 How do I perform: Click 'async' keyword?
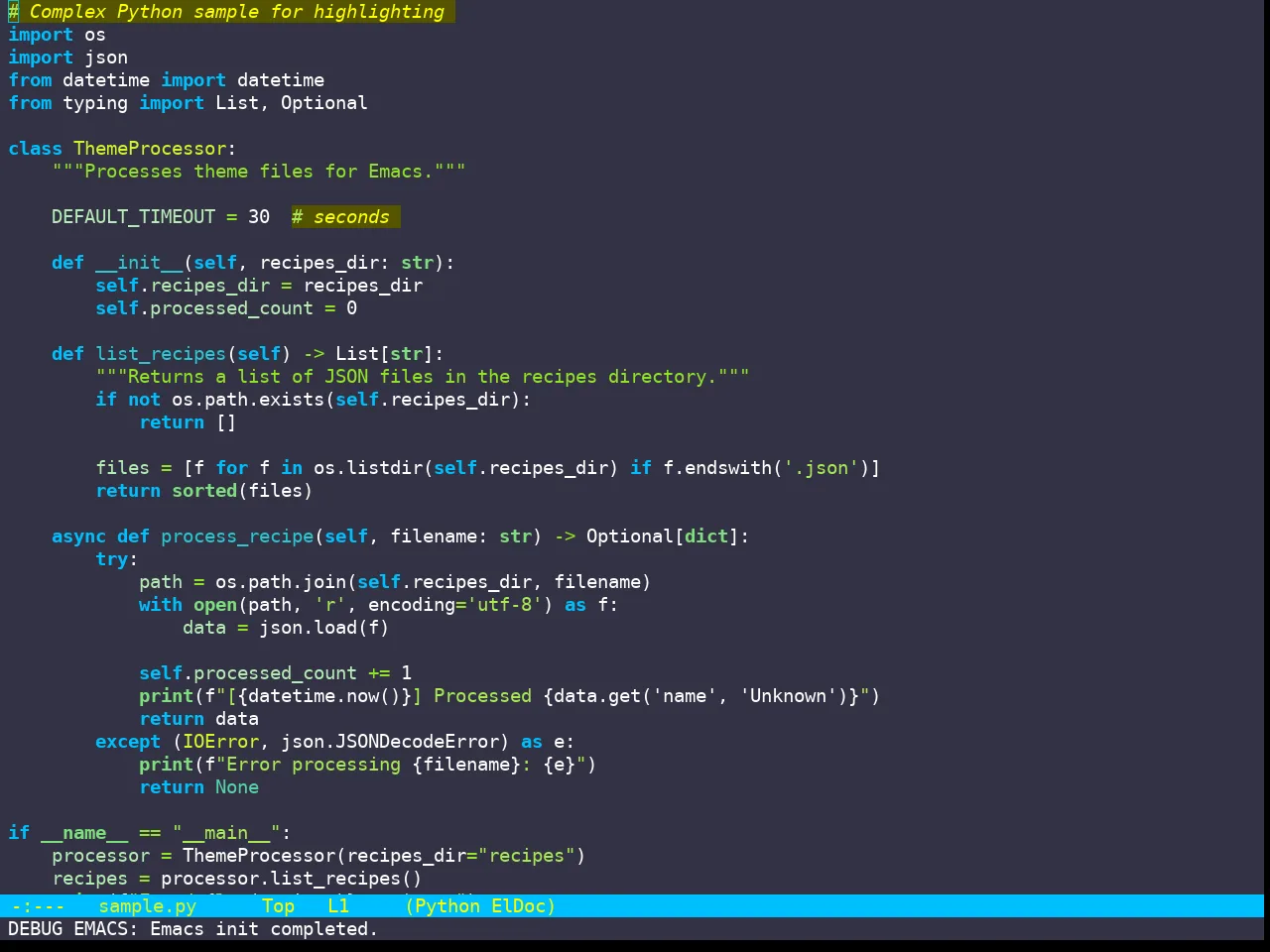[78, 536]
